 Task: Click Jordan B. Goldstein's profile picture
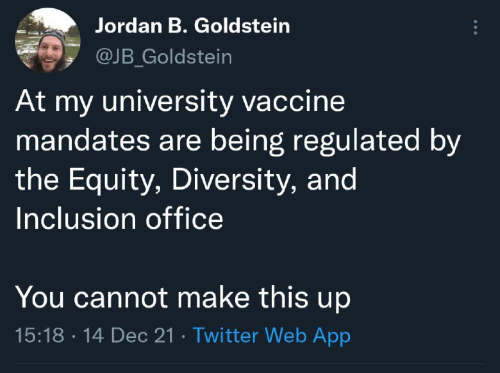coord(48,40)
